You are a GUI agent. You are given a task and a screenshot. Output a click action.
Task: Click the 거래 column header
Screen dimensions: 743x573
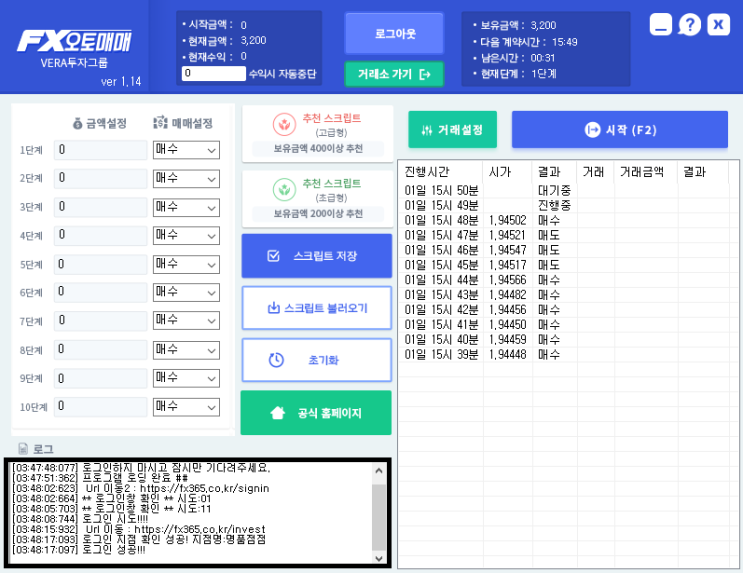tap(595, 172)
